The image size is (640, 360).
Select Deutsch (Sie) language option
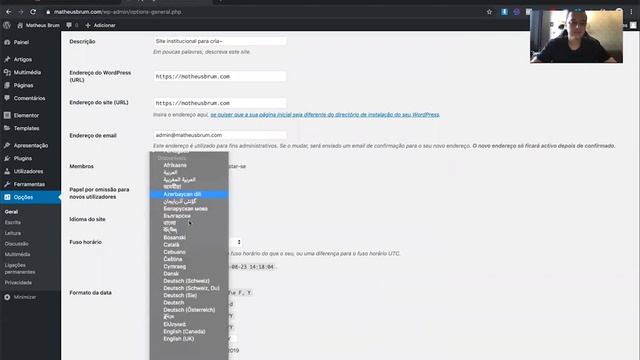180,296
